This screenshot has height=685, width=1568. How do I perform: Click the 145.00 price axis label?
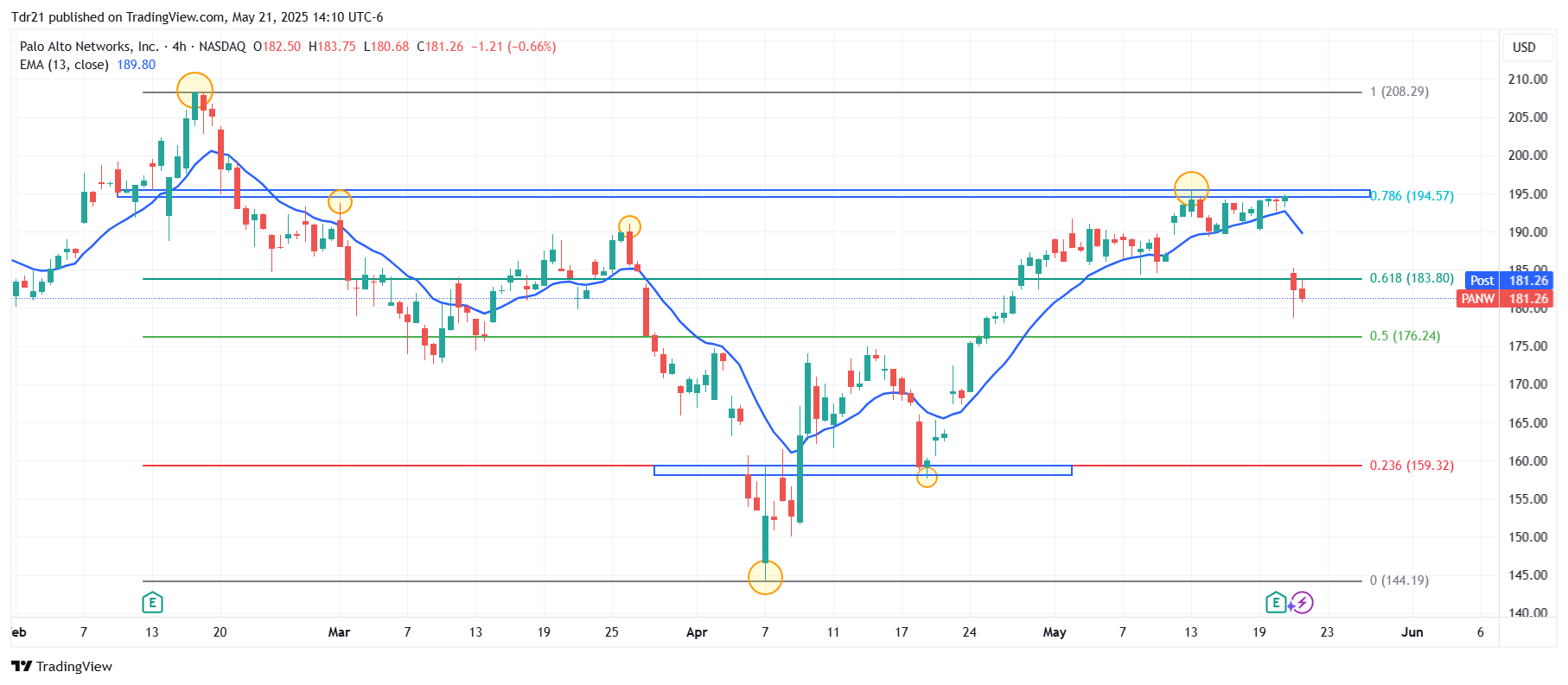[x=1527, y=575]
